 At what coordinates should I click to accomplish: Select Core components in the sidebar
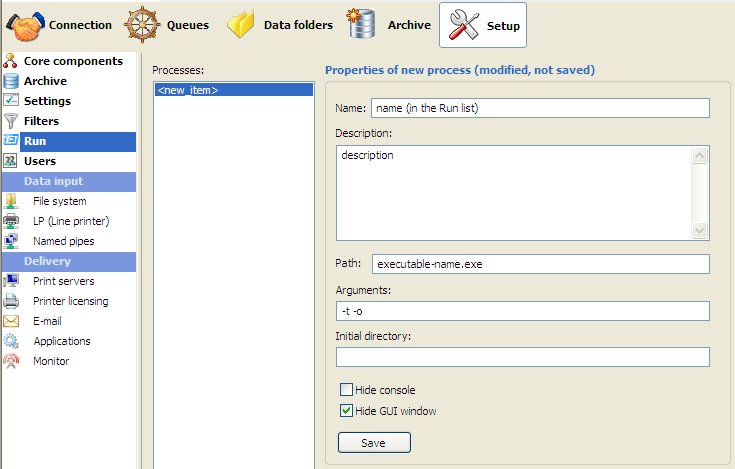click(72, 61)
